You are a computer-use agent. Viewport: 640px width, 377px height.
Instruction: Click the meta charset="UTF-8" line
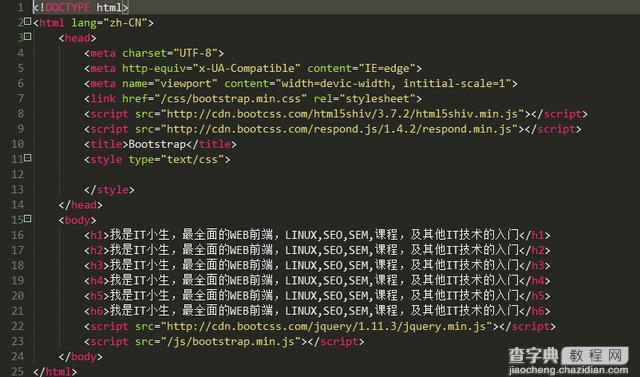click(x=154, y=53)
